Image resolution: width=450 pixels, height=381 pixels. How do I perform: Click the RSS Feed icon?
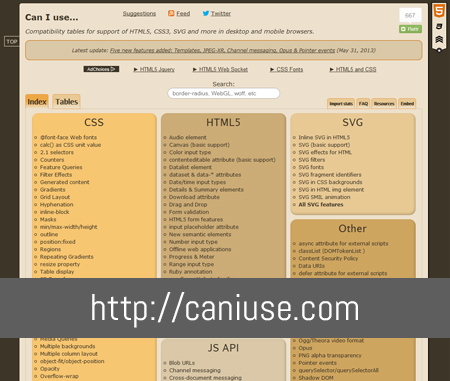click(171, 13)
